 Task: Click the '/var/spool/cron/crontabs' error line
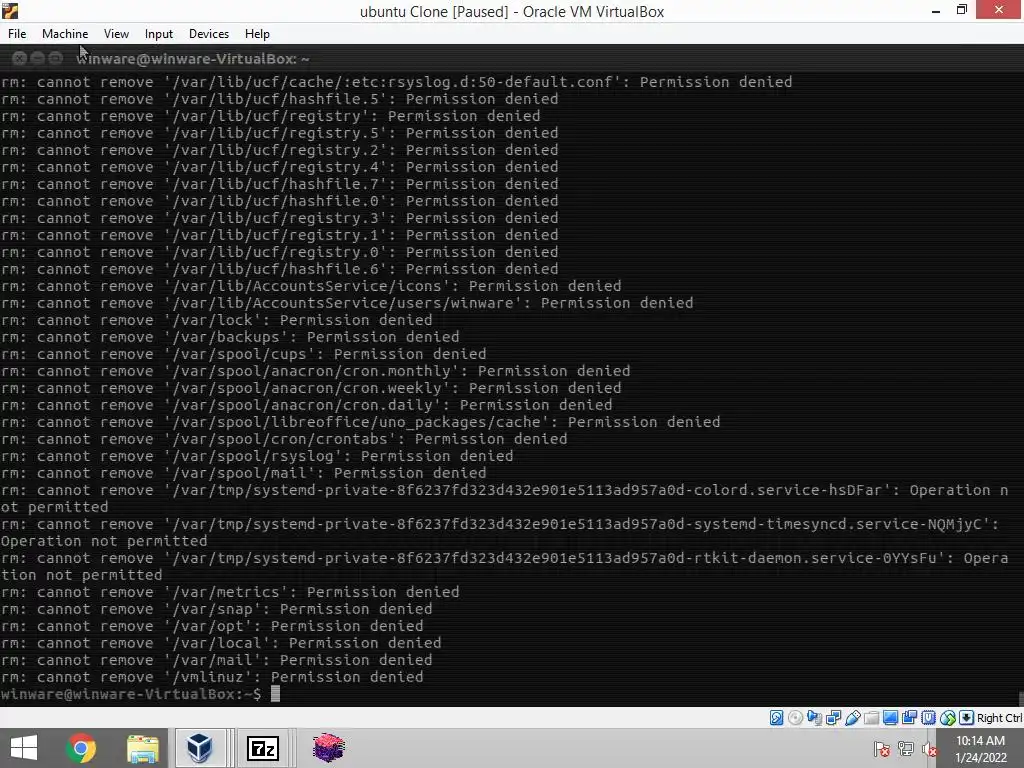[x=284, y=439]
